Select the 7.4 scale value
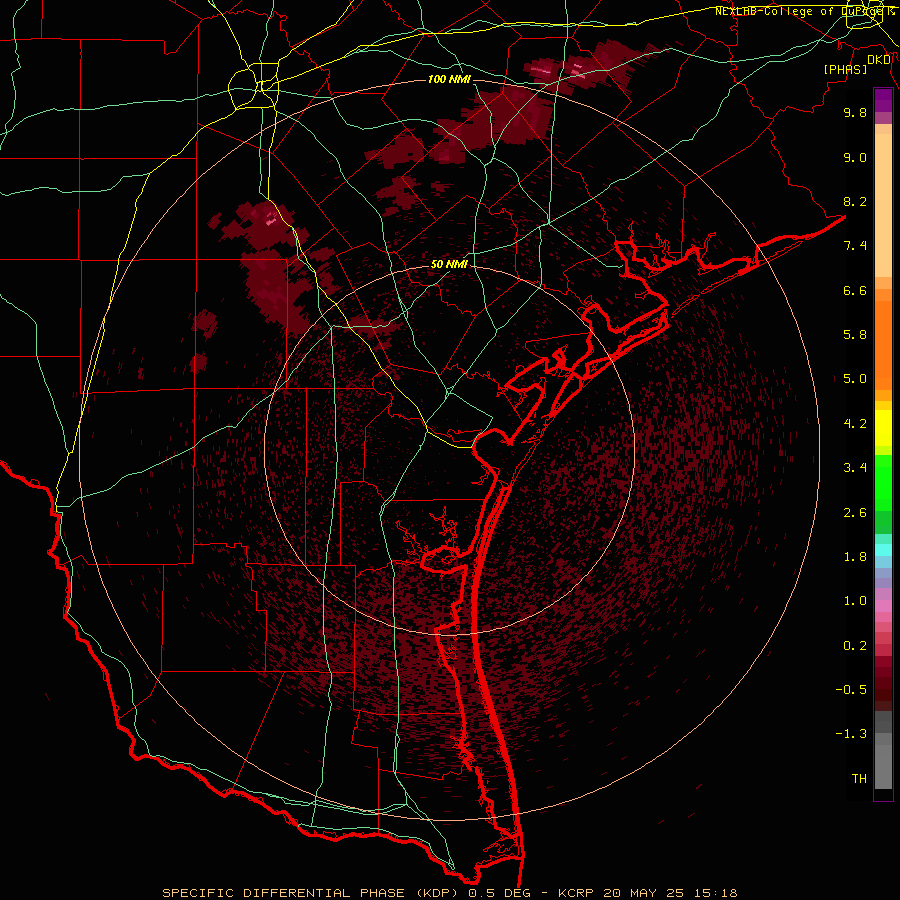The height and width of the screenshot is (900, 900). 855,246
